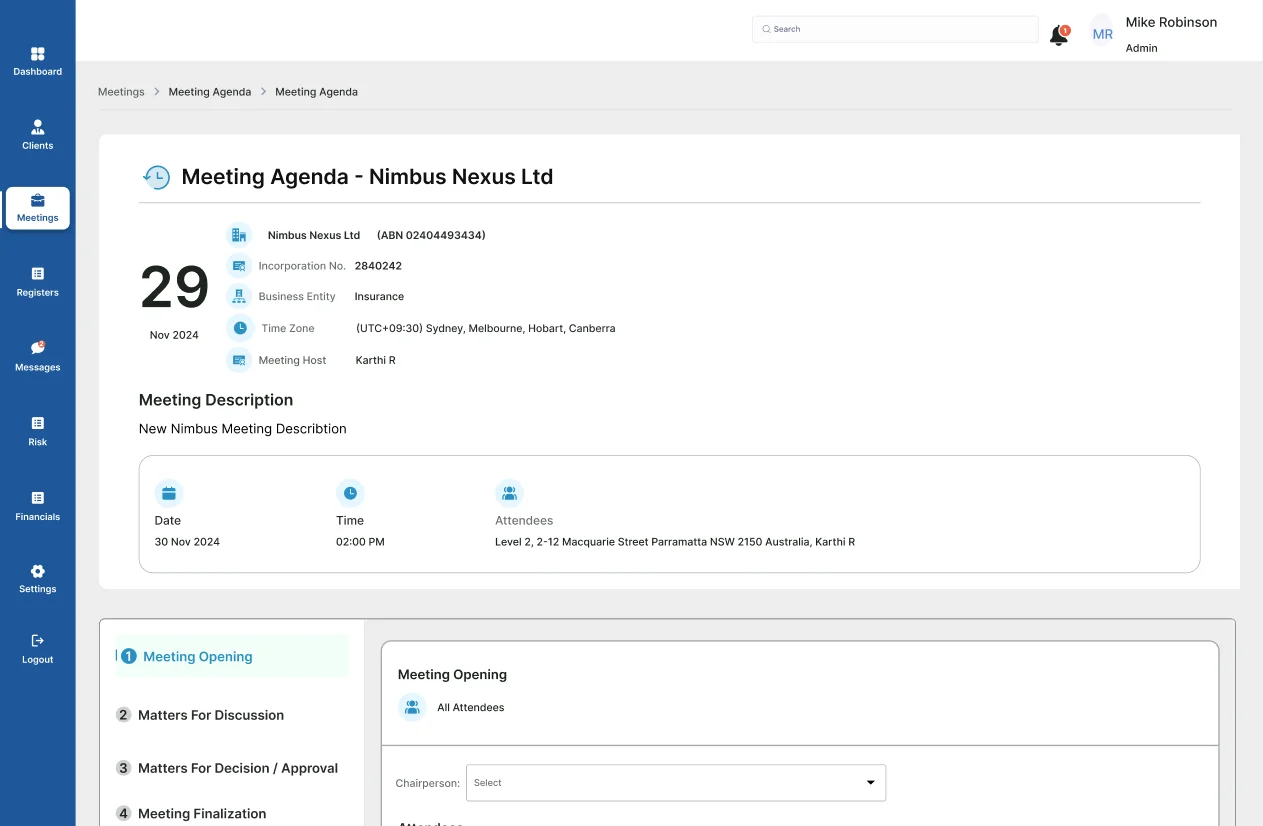The image size is (1263, 826).
Task: Click the Search input field
Action: point(895,29)
